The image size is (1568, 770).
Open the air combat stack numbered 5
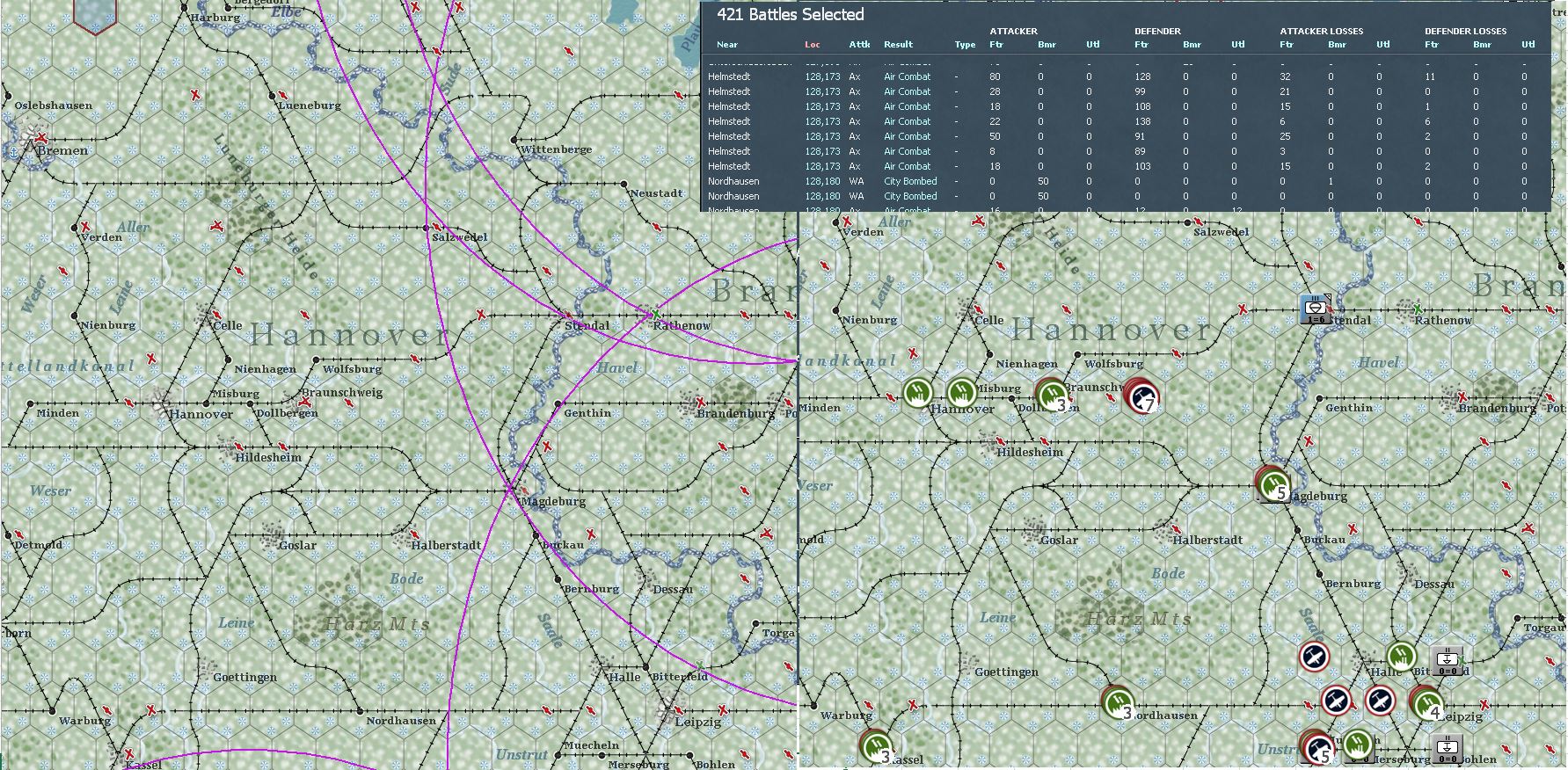1316,747
